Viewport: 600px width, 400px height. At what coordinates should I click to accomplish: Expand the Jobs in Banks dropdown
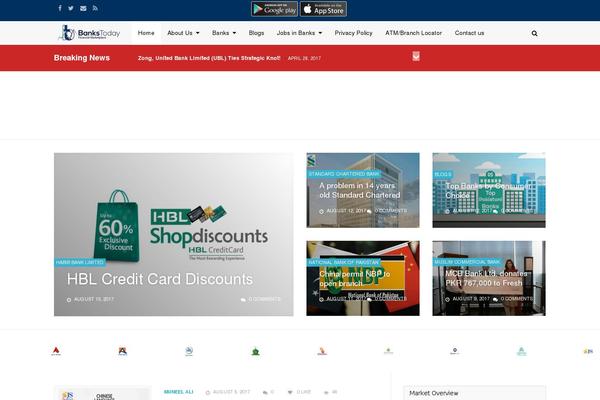click(x=299, y=33)
